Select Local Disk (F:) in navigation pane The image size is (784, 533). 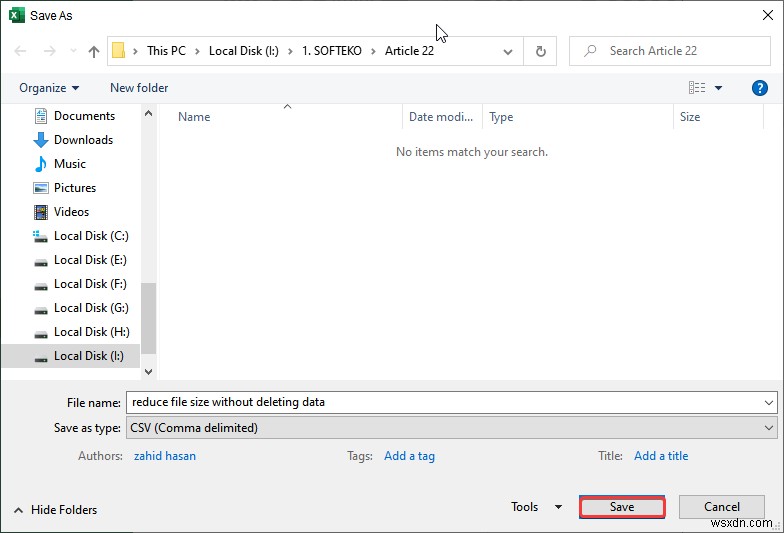tap(90, 284)
